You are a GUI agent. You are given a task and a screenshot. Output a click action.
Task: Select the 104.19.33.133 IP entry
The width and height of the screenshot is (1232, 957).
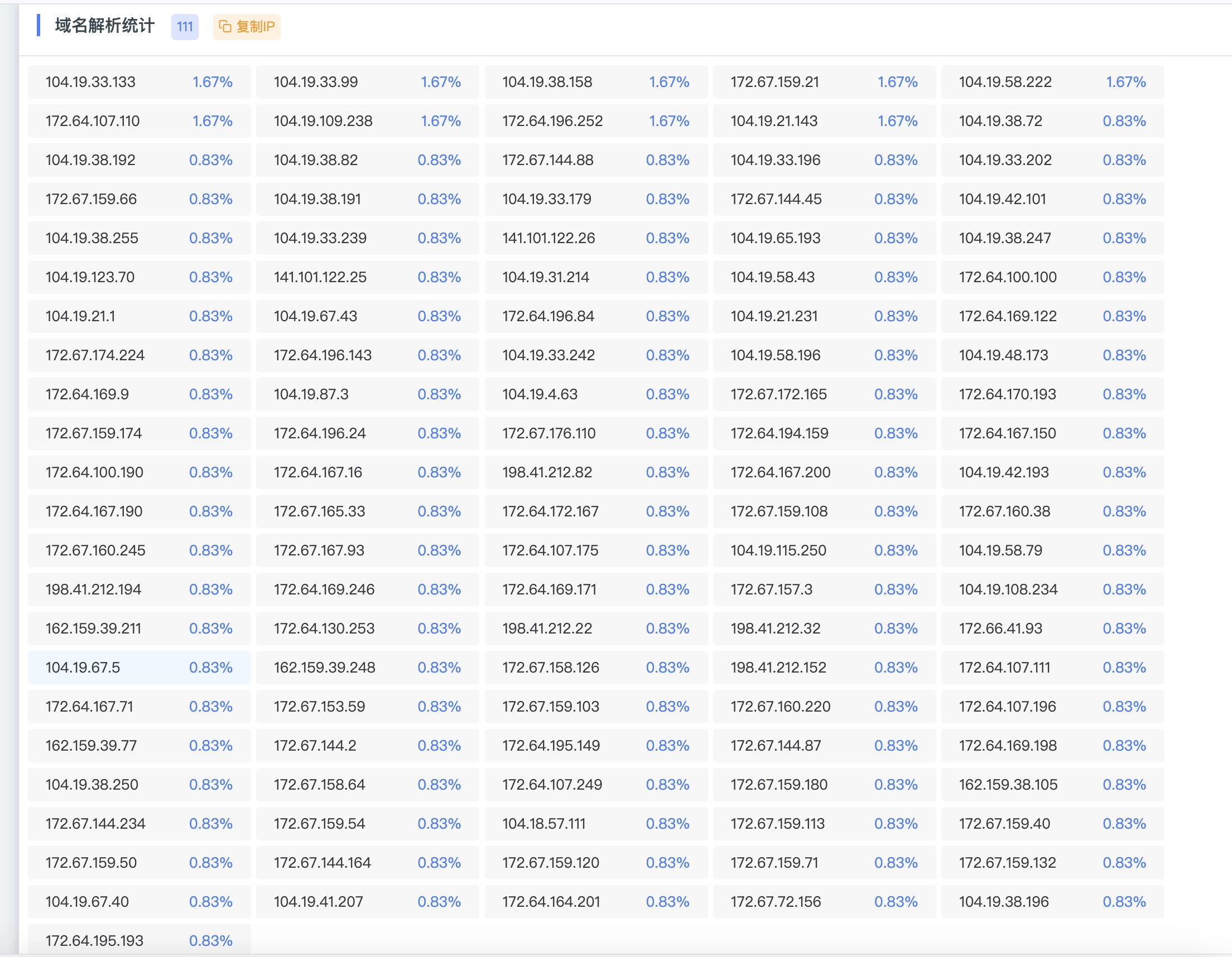[x=139, y=82]
